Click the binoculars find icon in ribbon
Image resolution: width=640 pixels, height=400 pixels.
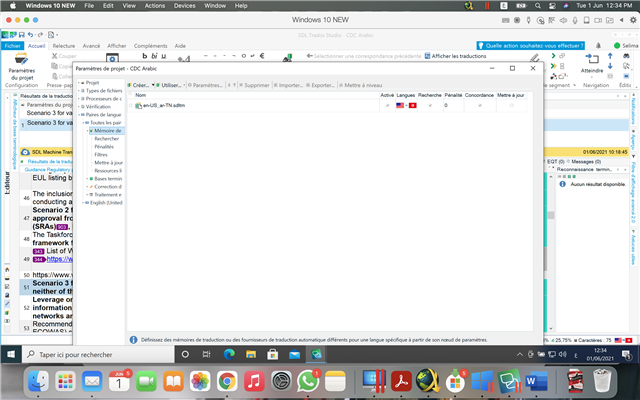(626, 56)
